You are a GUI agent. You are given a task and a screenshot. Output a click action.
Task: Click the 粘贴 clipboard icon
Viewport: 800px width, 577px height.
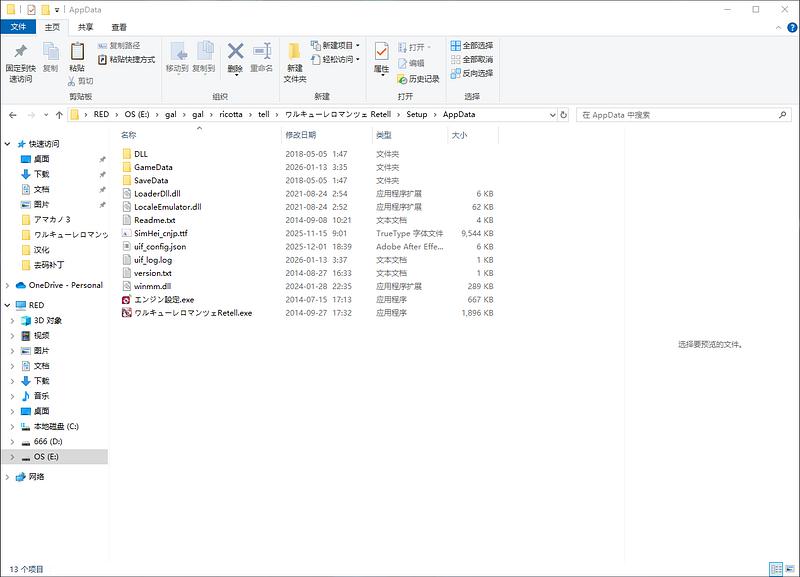(x=77, y=52)
